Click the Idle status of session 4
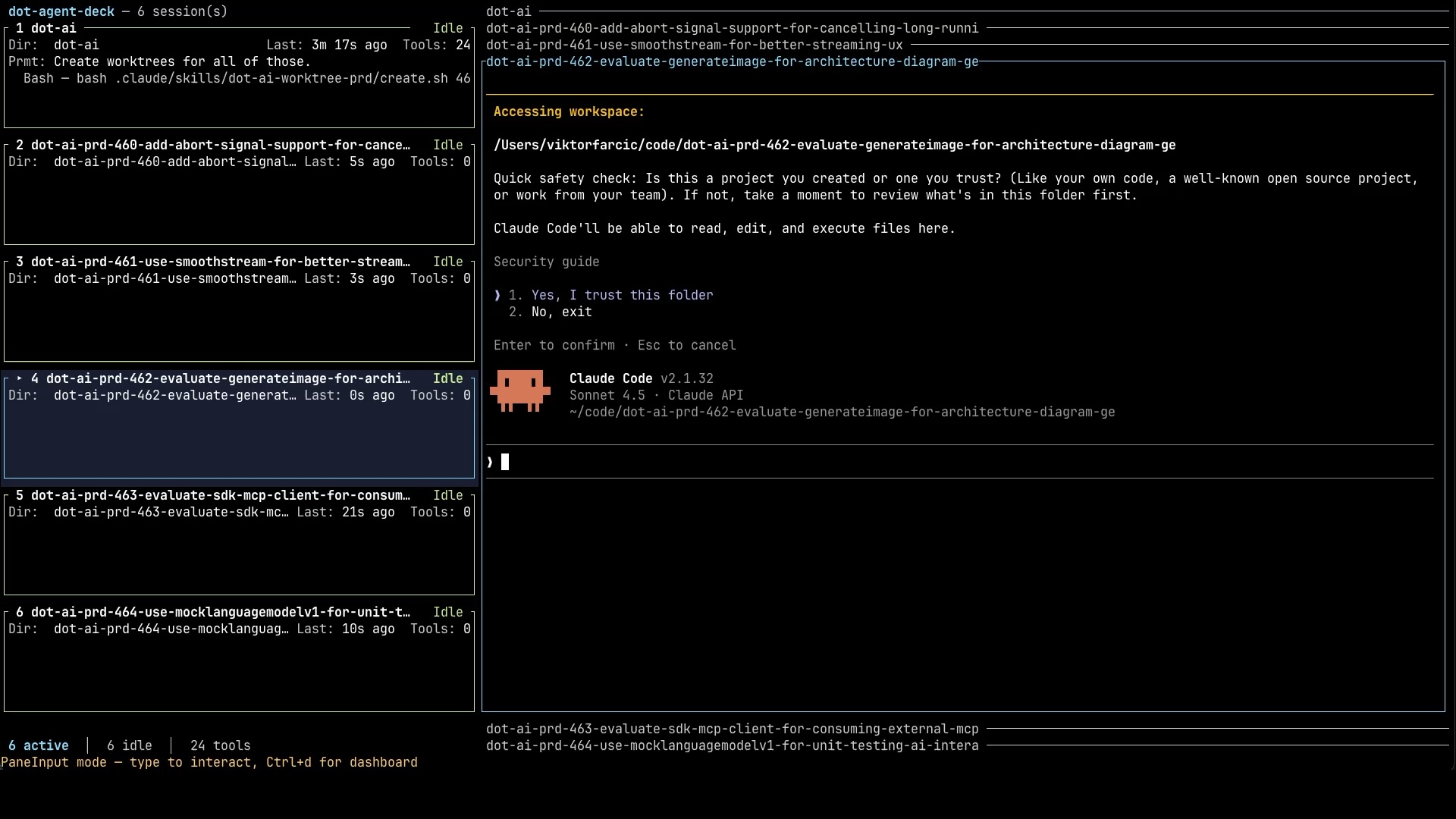 (448, 378)
